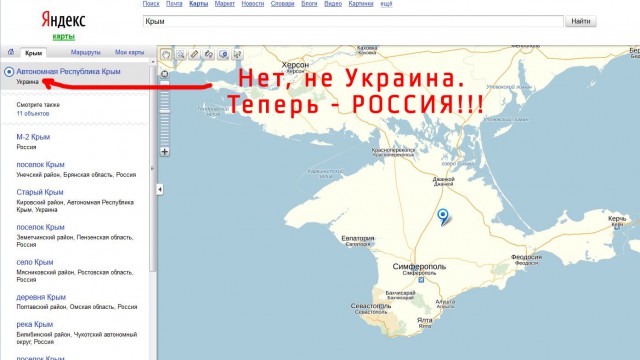
Task: Click the Украина caption under first result
Action: tap(27, 82)
